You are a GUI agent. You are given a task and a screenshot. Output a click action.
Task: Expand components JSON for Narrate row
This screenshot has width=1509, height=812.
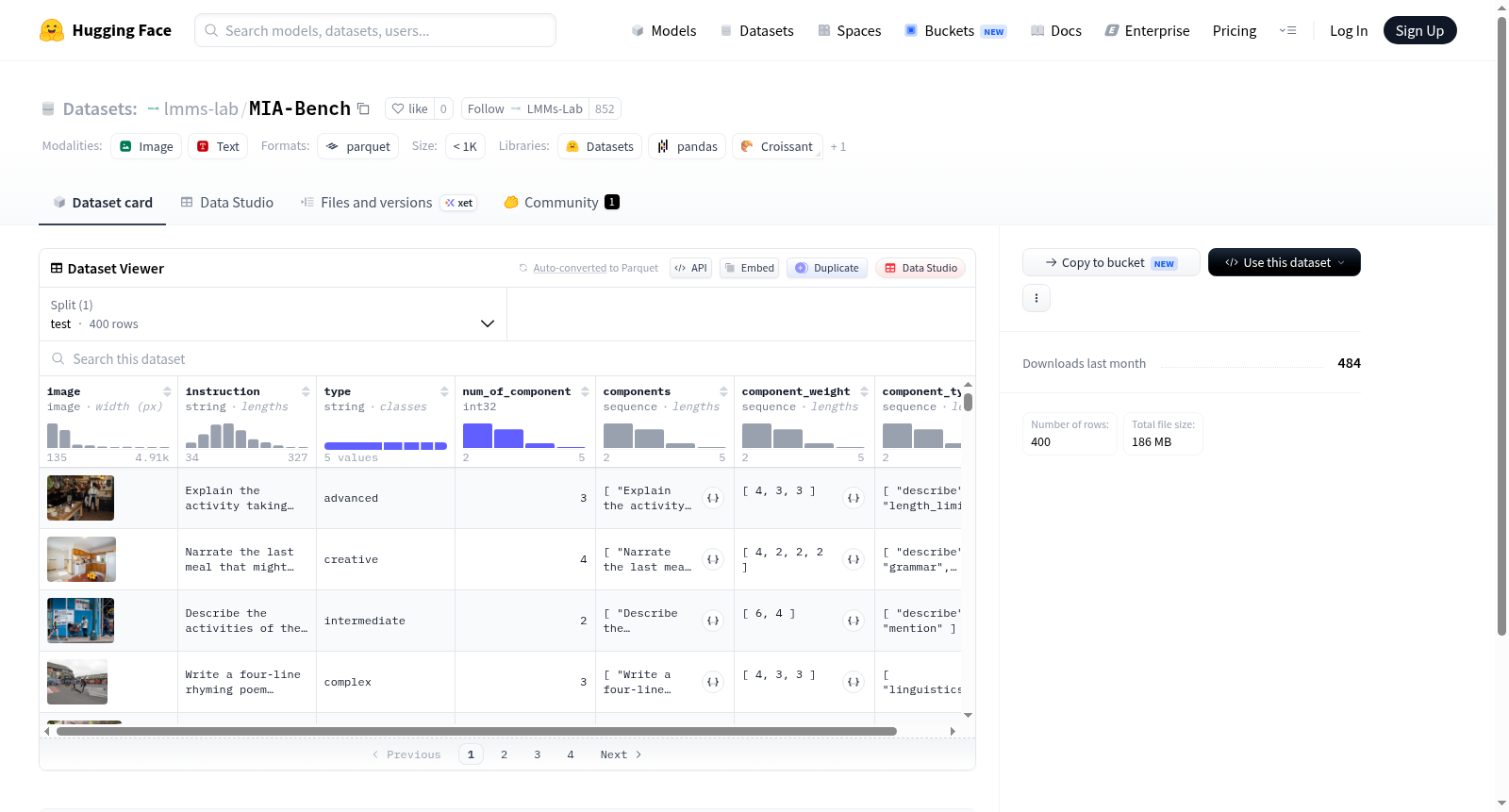[x=713, y=559]
